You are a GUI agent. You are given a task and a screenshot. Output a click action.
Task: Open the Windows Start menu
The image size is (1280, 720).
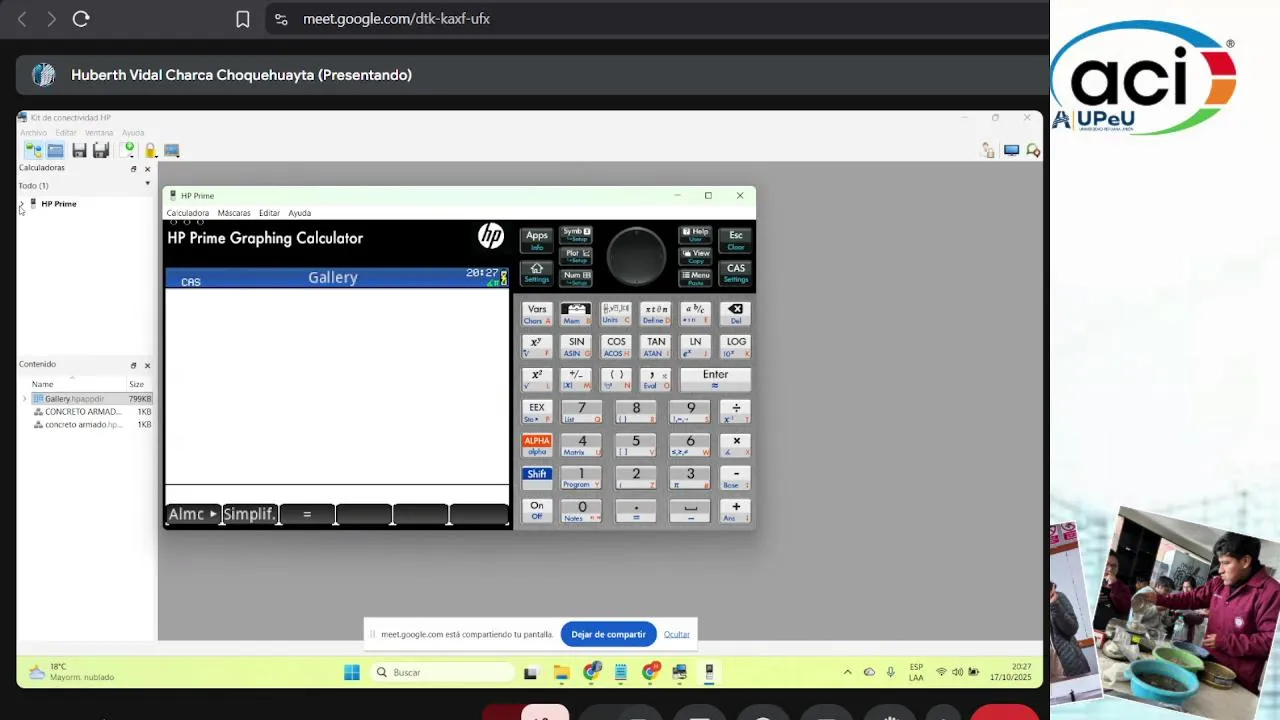pyautogui.click(x=352, y=672)
